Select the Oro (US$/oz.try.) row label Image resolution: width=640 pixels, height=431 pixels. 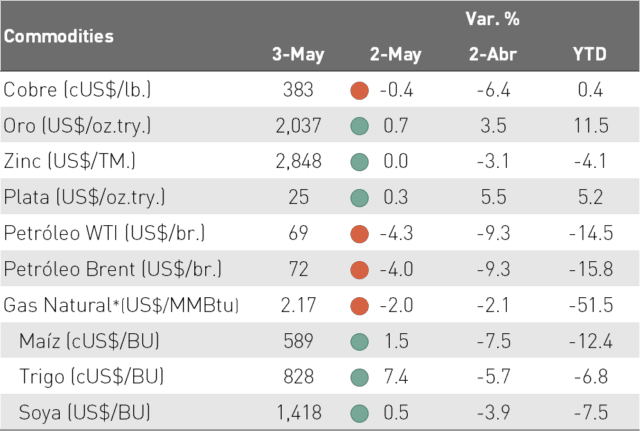tap(77, 126)
